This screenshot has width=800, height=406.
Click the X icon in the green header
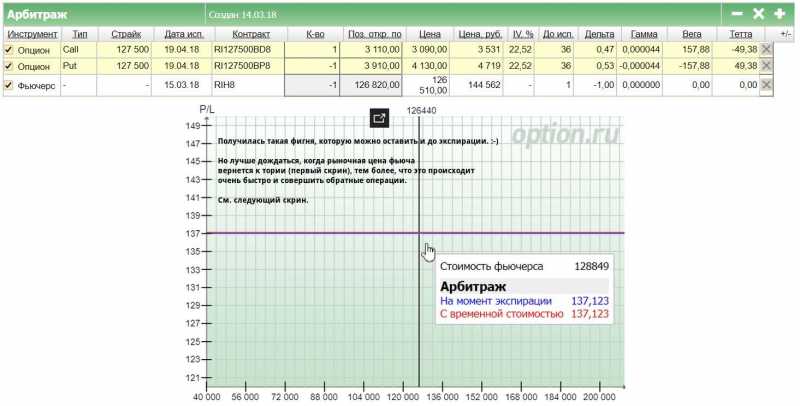coord(758,14)
